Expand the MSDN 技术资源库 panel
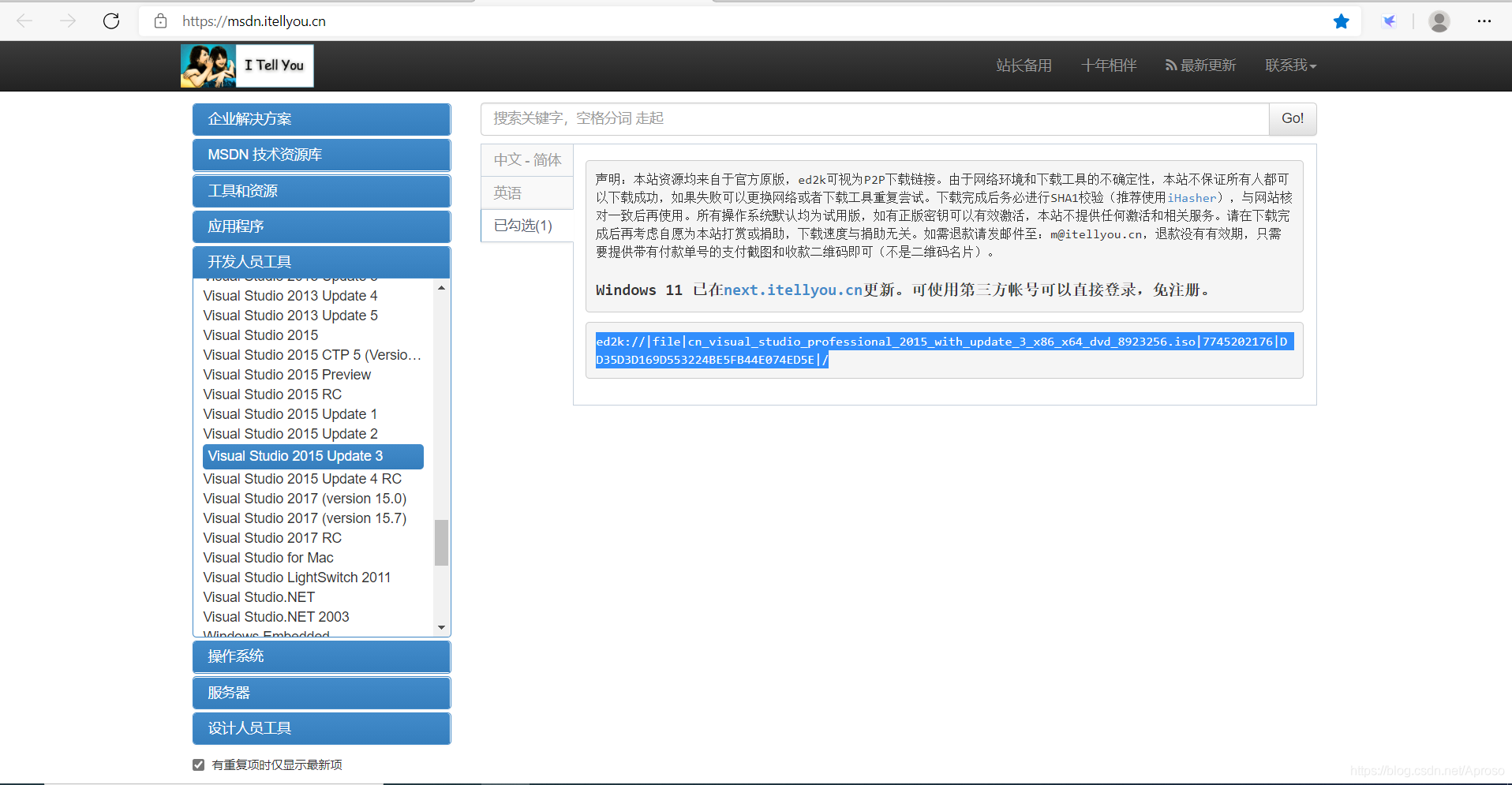 (322, 155)
